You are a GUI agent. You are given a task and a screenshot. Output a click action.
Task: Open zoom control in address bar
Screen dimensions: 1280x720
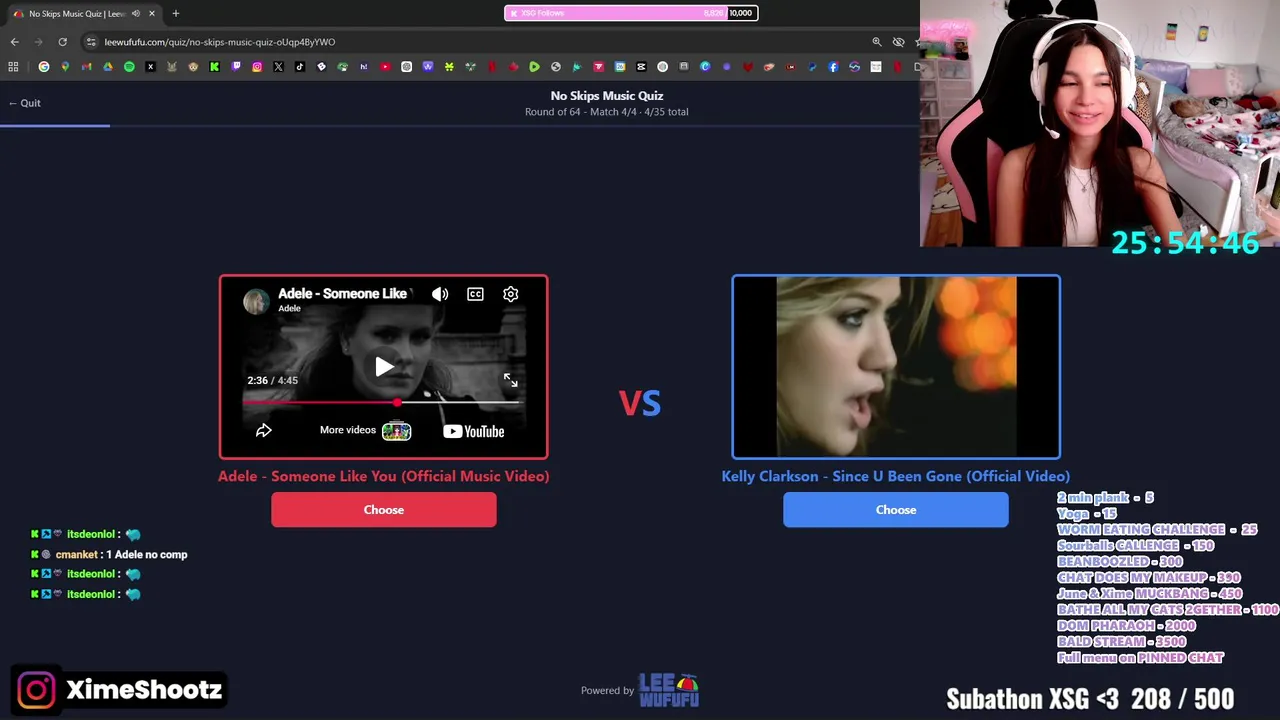pos(877,42)
